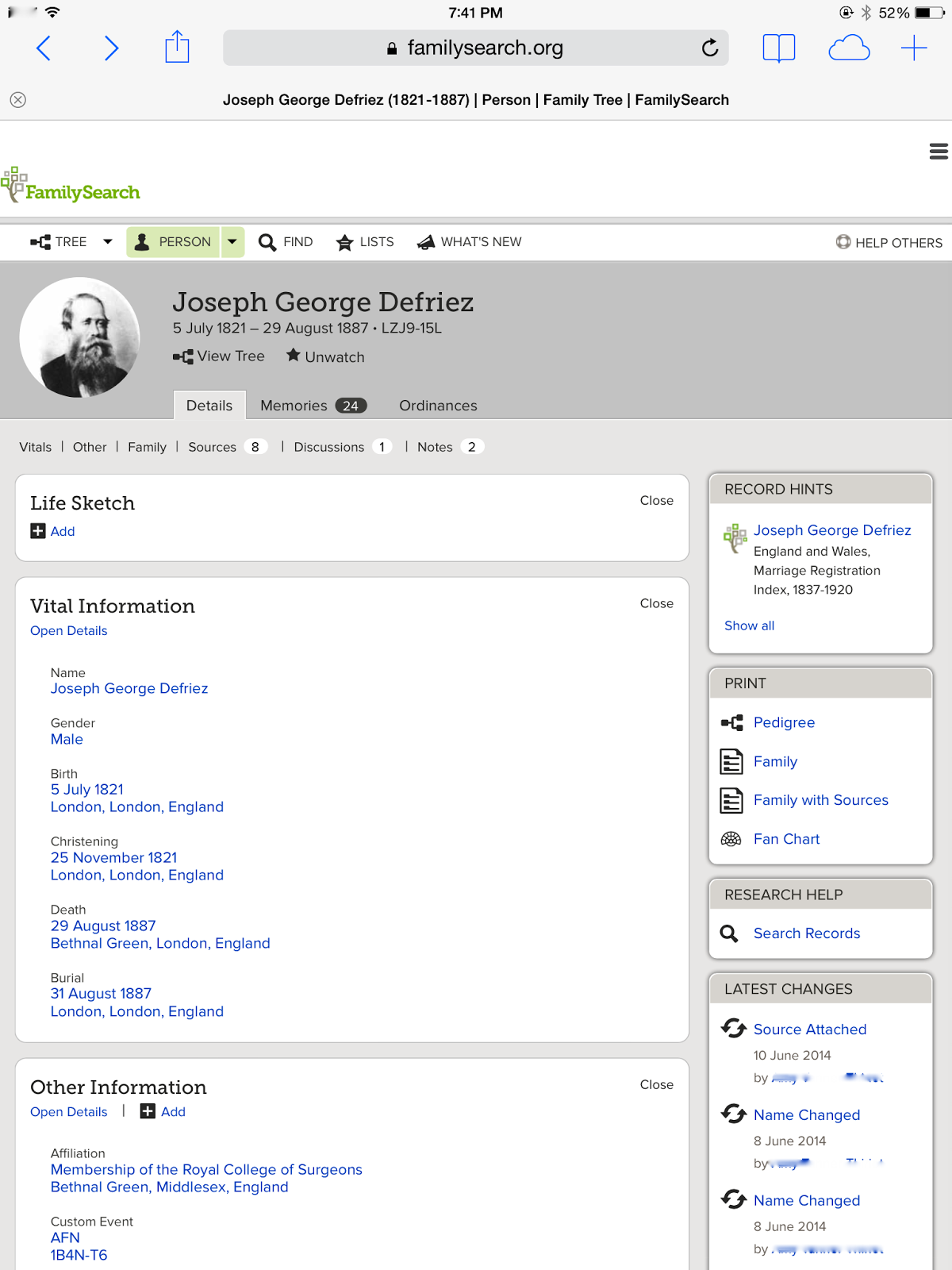
Task: Open the hamburger menu icon
Action: [x=939, y=152]
